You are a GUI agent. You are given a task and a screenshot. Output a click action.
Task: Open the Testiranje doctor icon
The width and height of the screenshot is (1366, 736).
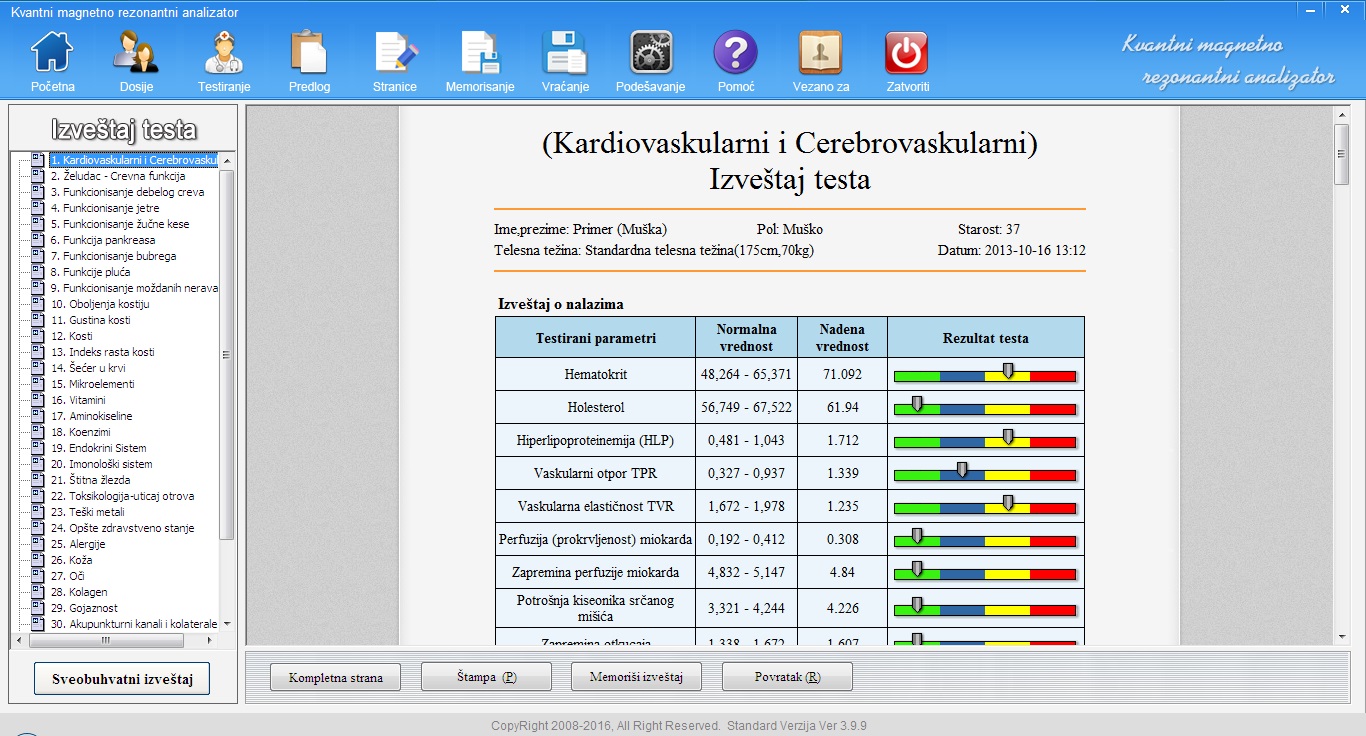(223, 53)
